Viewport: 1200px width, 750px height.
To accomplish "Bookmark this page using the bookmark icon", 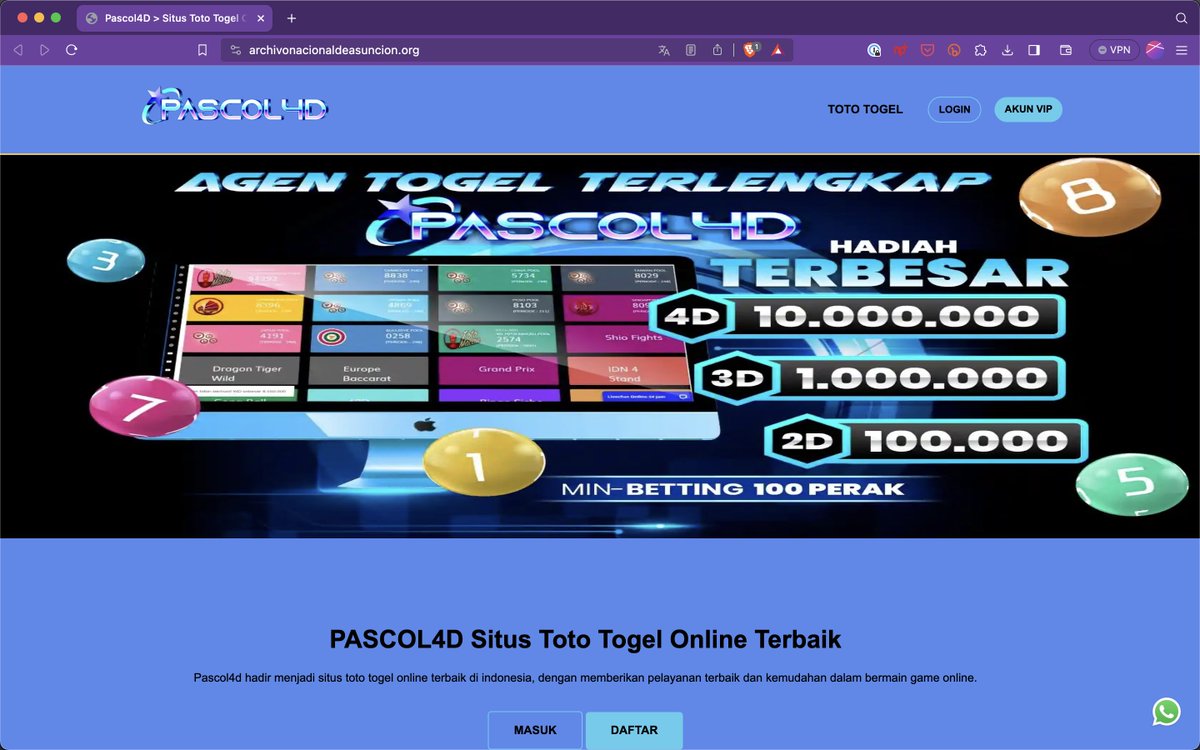I will click(x=202, y=50).
